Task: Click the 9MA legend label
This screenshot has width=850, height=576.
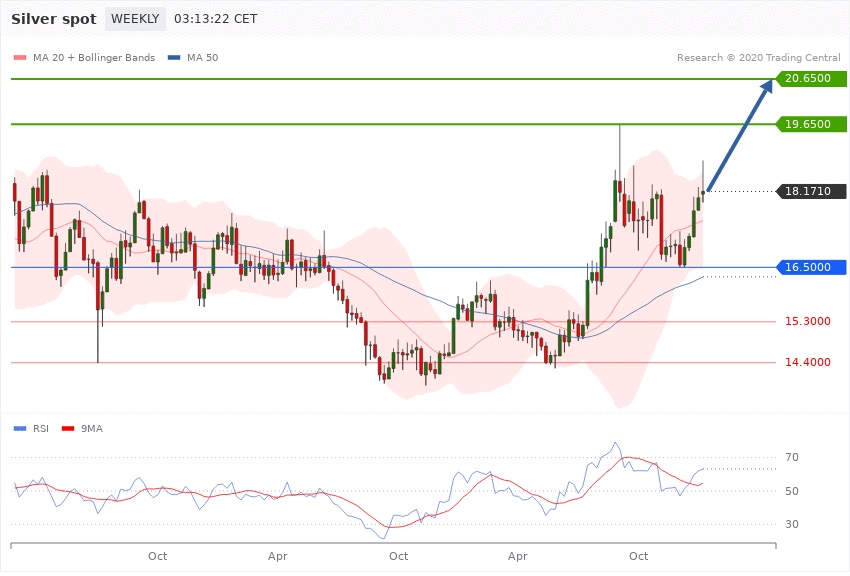Action: (92, 429)
